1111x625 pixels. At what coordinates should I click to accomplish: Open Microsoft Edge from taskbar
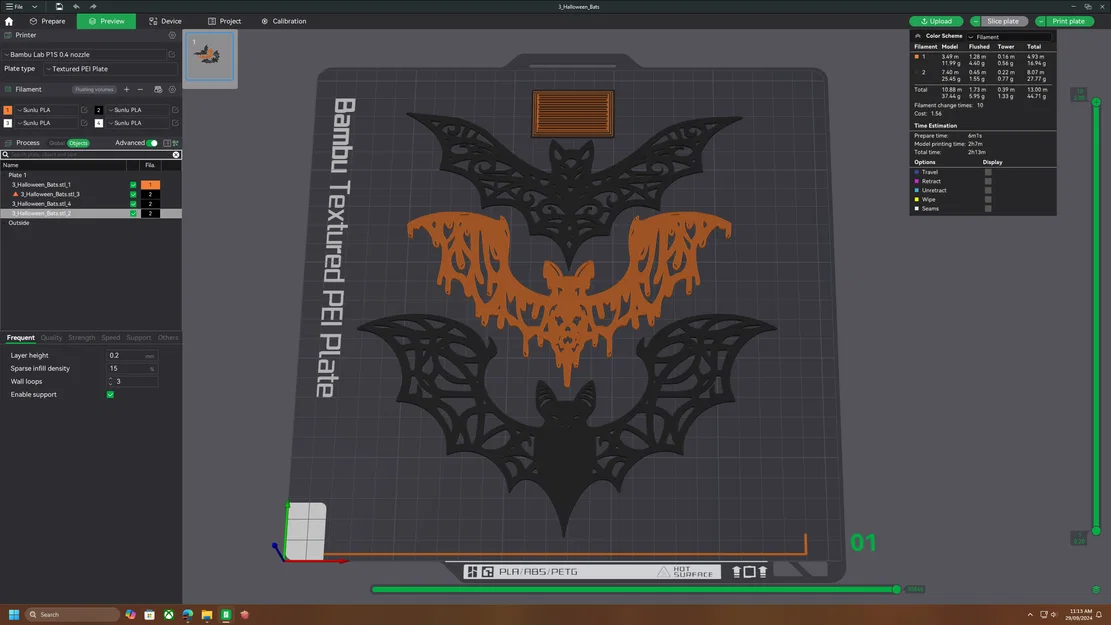coord(188,614)
